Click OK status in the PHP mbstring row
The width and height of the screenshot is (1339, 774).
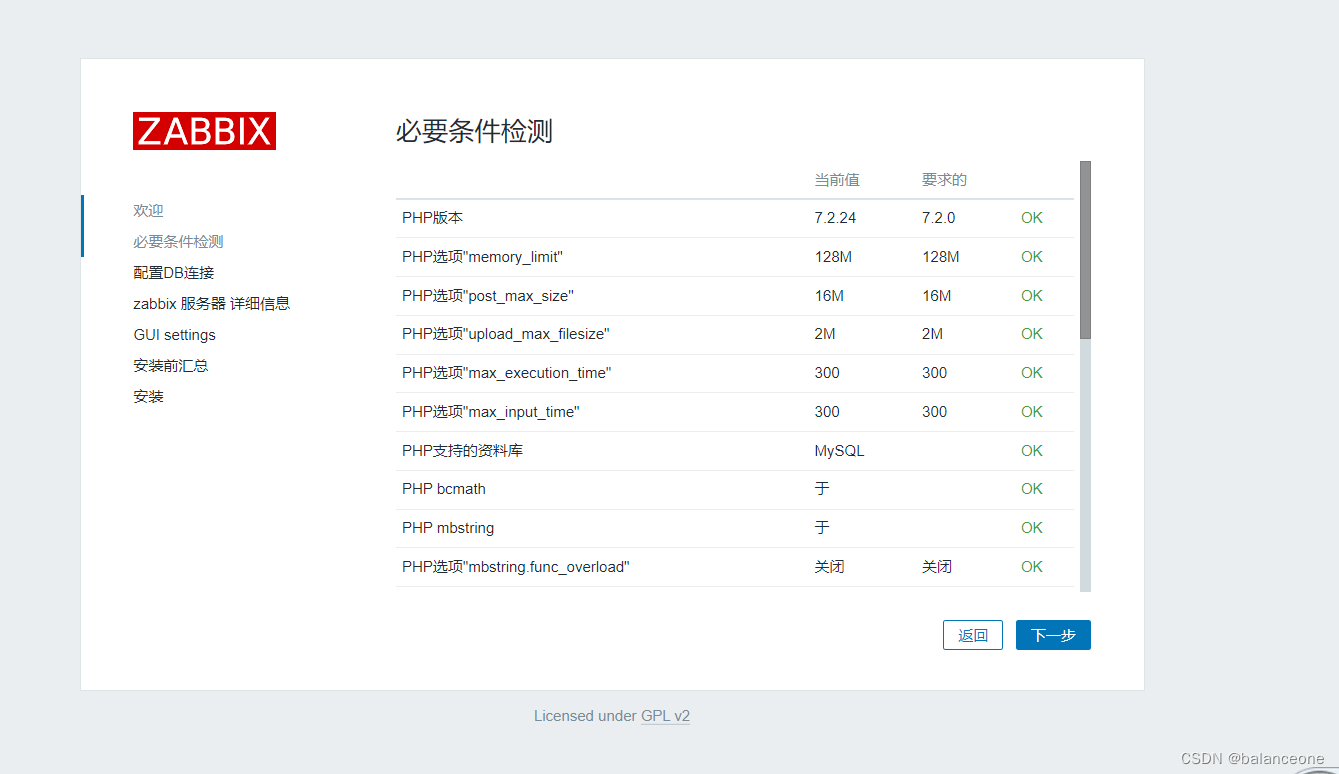click(x=1032, y=528)
